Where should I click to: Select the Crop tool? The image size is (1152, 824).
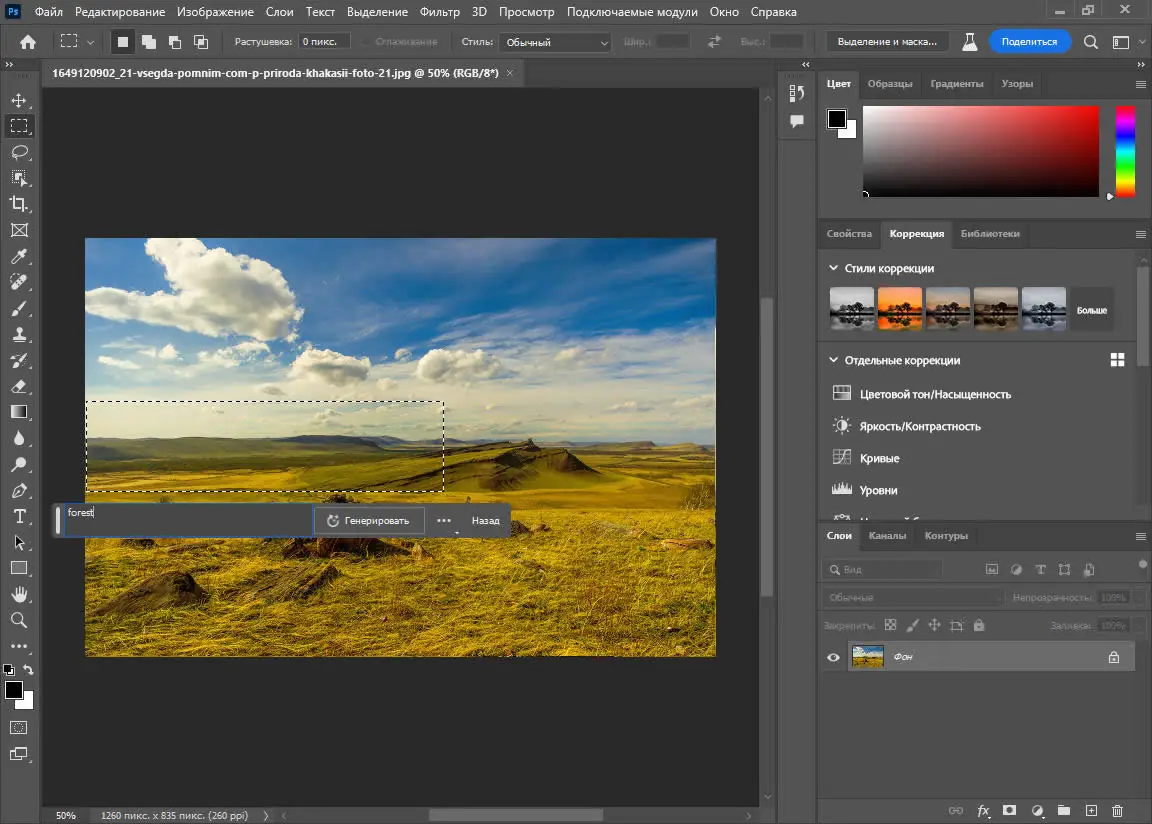(19, 204)
